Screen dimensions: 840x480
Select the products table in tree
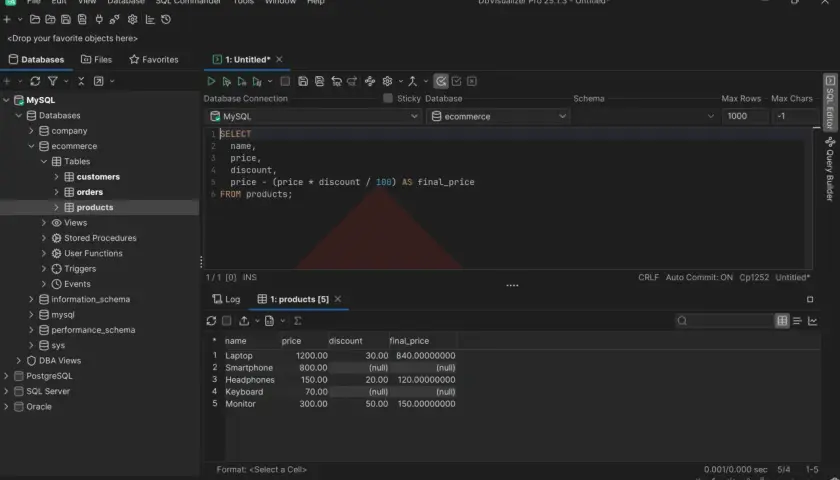(95, 207)
